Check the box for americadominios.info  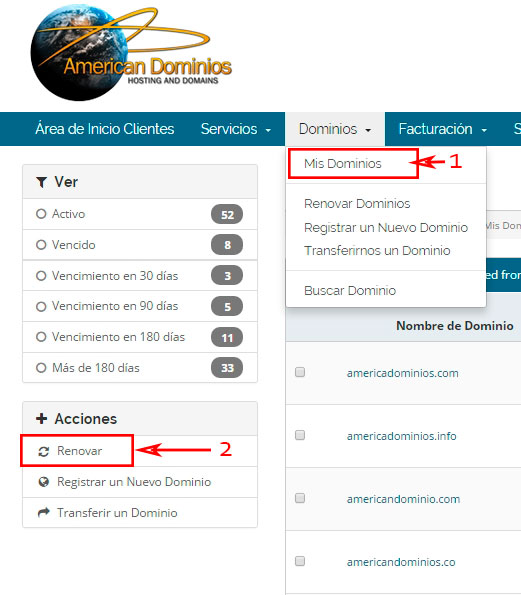(x=300, y=435)
